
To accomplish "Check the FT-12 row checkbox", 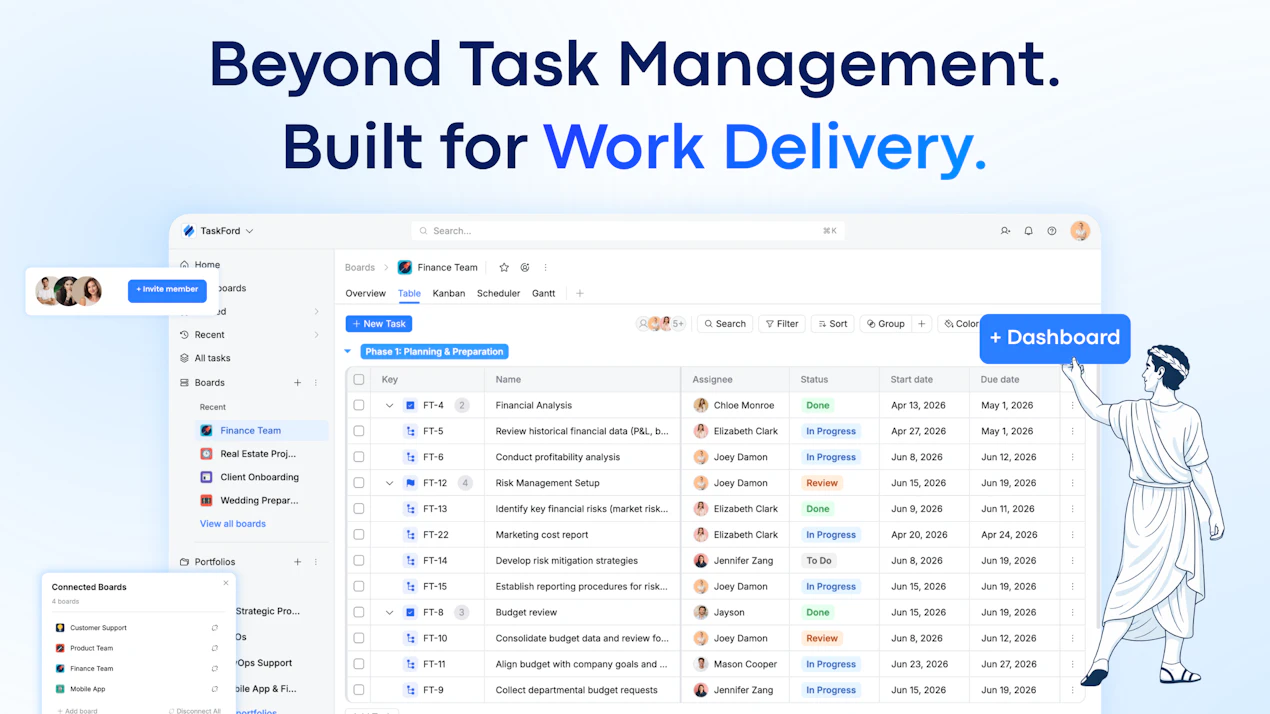I will pos(359,483).
